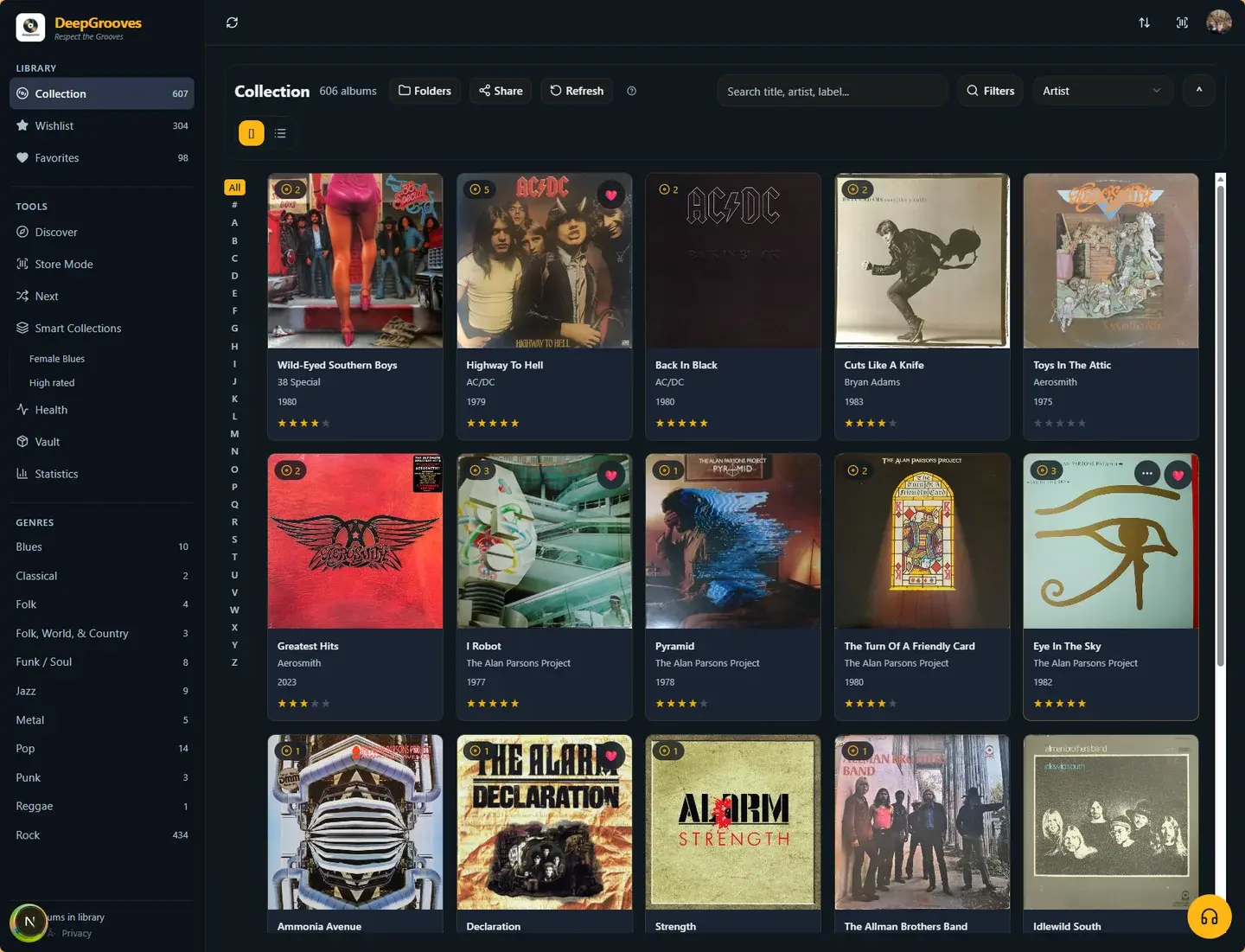This screenshot has height=952, width=1245.
Task: Open Wishlist in the sidebar
Action: coord(102,125)
